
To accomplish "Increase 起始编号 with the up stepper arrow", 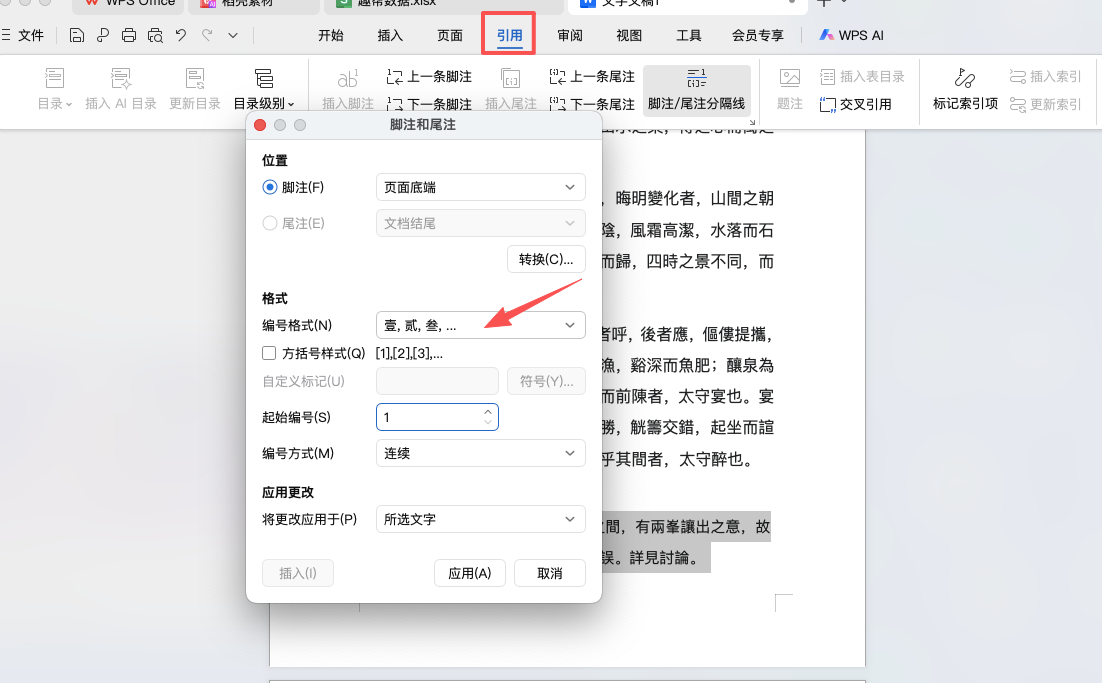I will (x=488, y=410).
